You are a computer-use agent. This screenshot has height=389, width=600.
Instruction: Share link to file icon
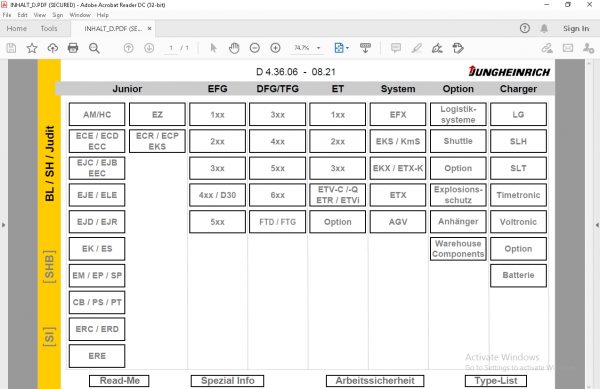(547, 48)
